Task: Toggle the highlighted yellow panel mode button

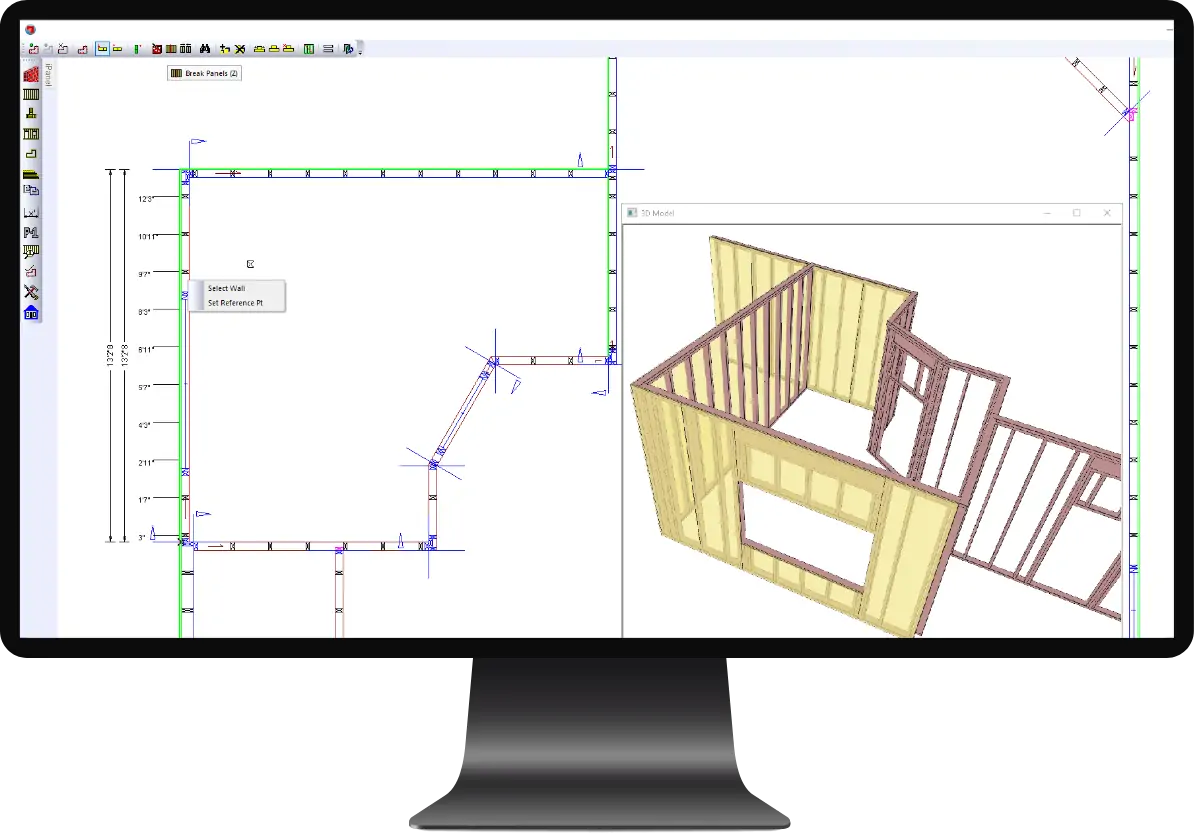Action: (x=102, y=48)
